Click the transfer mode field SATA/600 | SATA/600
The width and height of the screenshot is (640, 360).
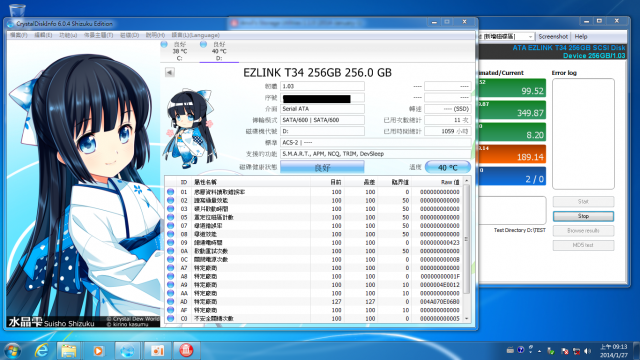322,120
